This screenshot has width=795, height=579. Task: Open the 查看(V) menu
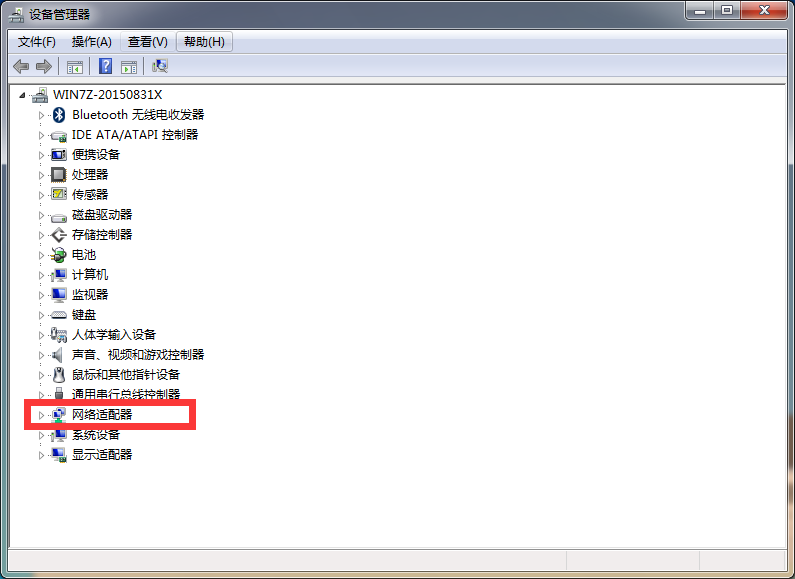148,42
